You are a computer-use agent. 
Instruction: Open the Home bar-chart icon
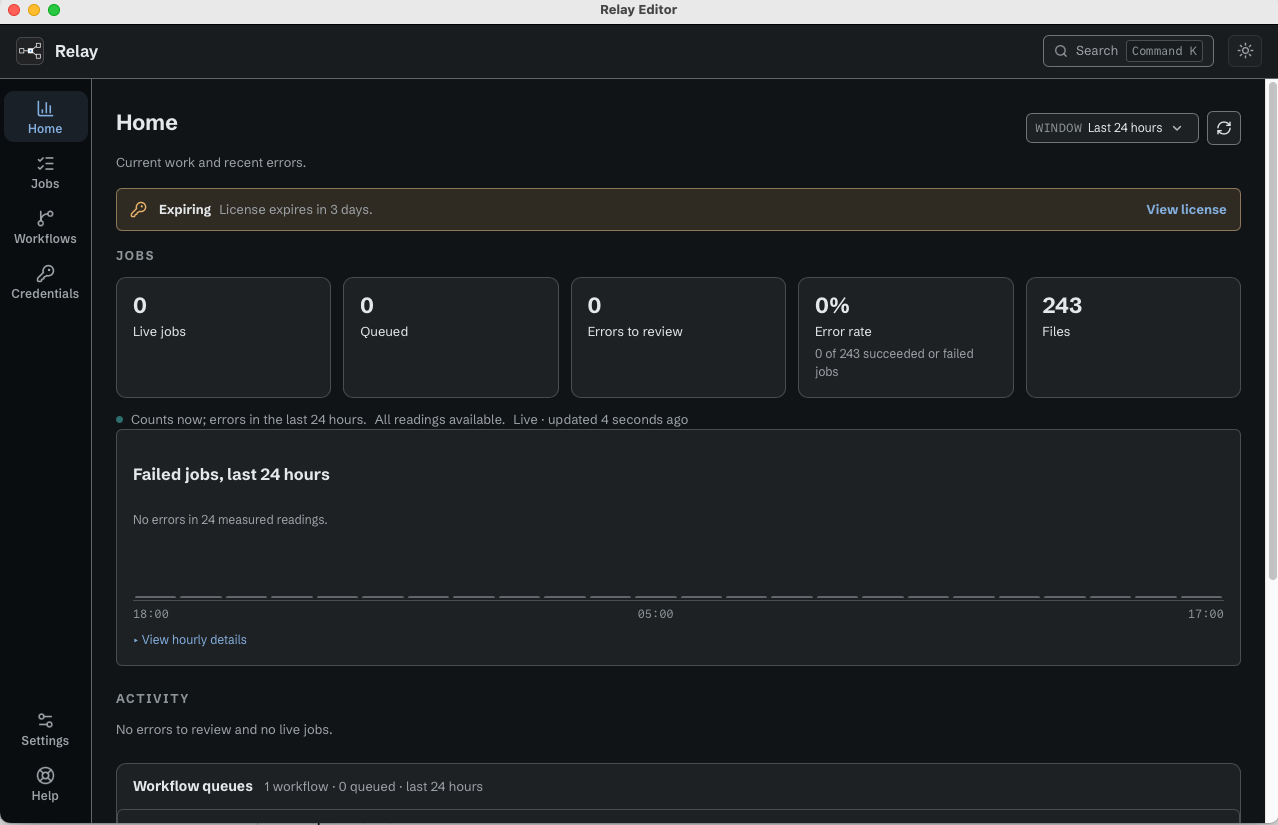point(45,108)
